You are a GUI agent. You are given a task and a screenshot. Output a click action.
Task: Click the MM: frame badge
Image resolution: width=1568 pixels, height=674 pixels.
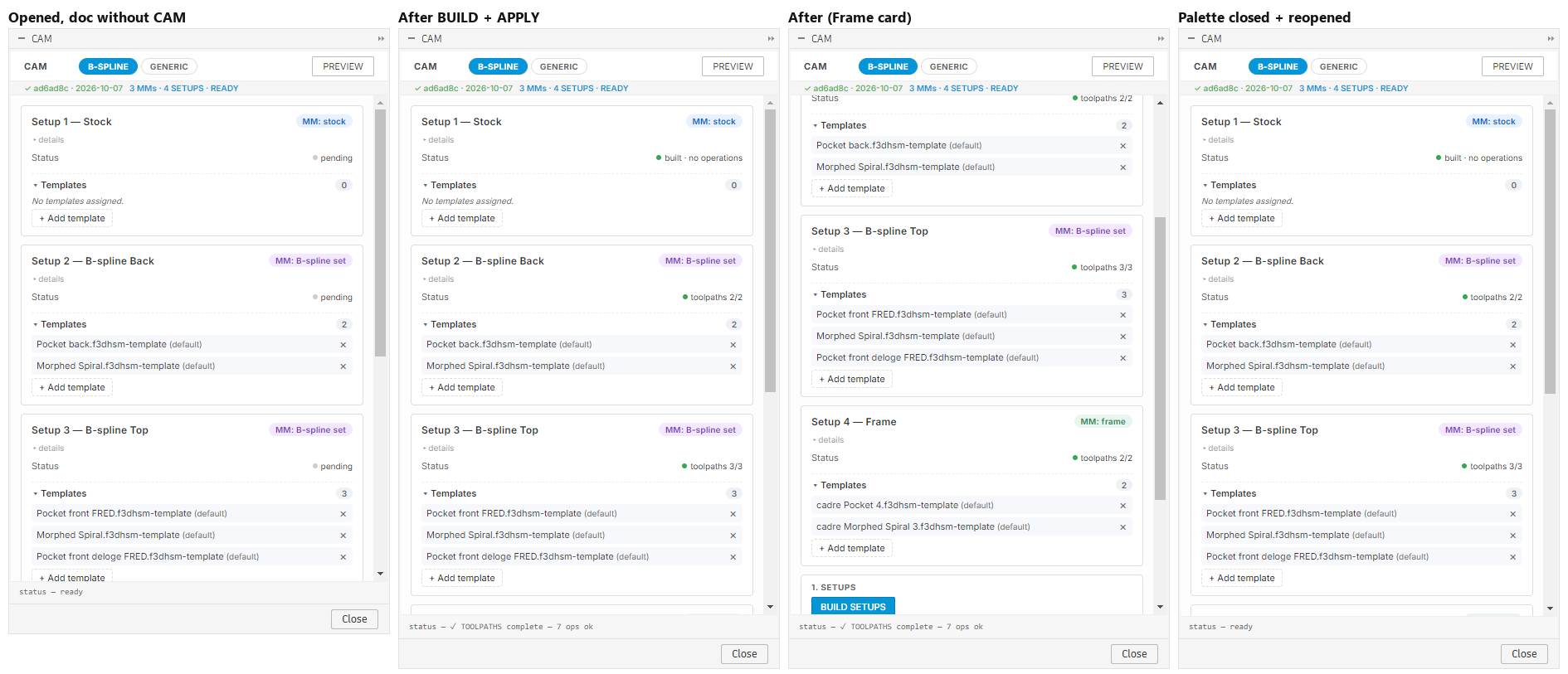point(1103,422)
